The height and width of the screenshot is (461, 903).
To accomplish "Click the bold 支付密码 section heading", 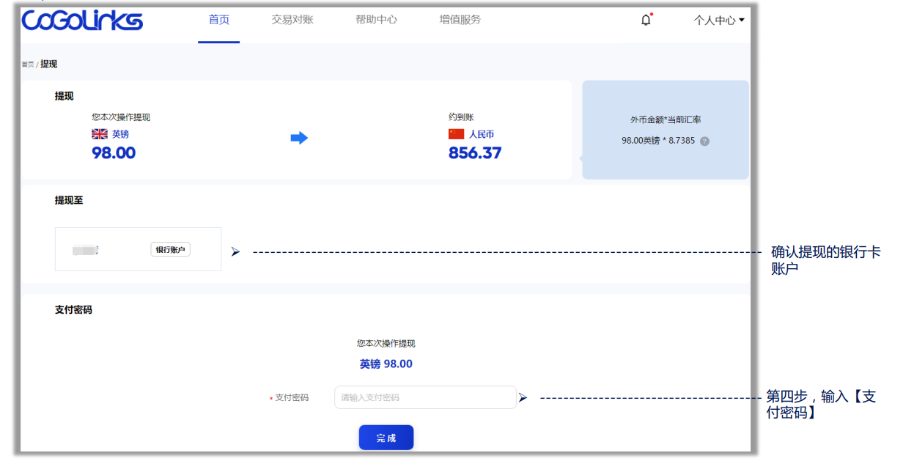I will (73, 310).
